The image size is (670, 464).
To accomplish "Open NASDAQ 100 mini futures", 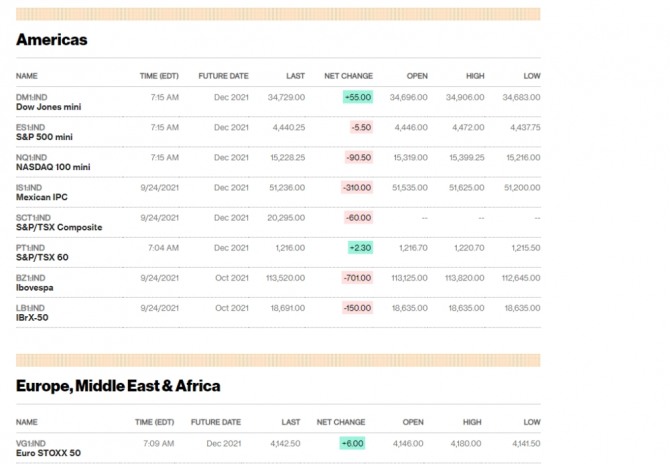I will [53, 166].
